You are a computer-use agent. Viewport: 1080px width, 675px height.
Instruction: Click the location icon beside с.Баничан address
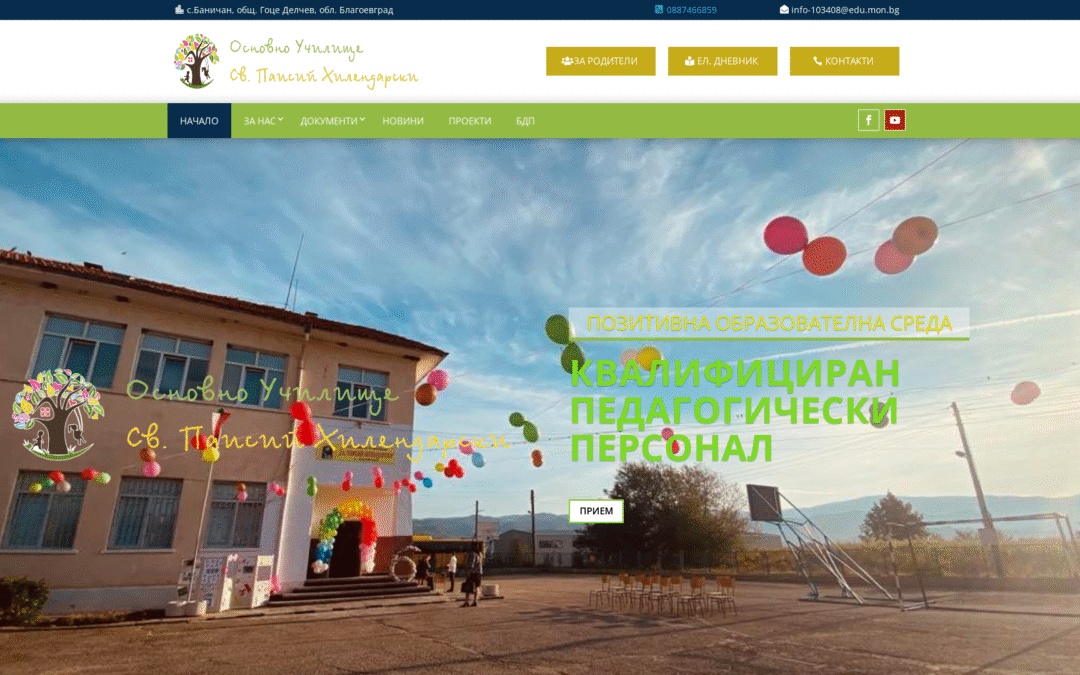tap(179, 10)
